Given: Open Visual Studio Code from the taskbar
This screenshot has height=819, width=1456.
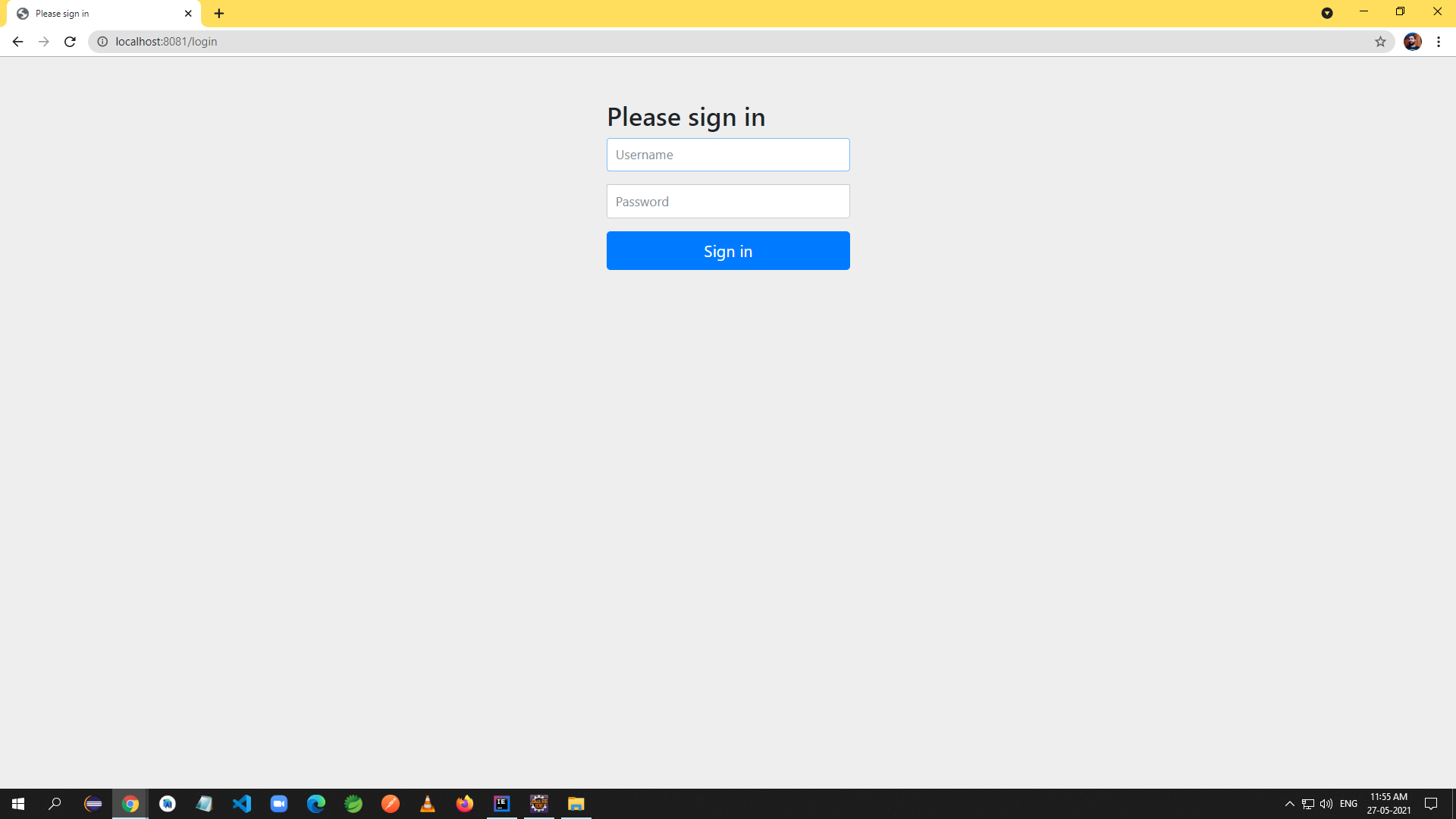Looking at the screenshot, I should click(242, 804).
